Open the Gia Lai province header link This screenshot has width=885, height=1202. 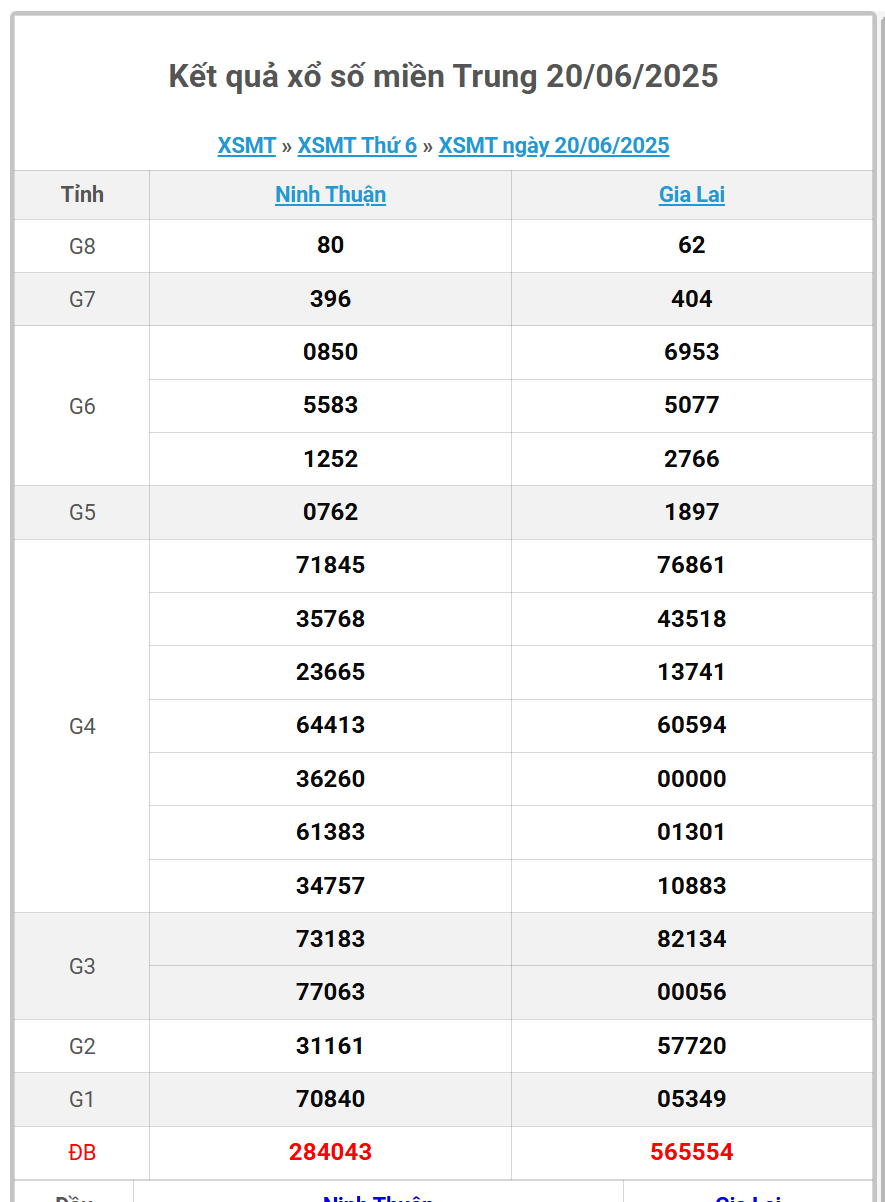[x=692, y=194]
